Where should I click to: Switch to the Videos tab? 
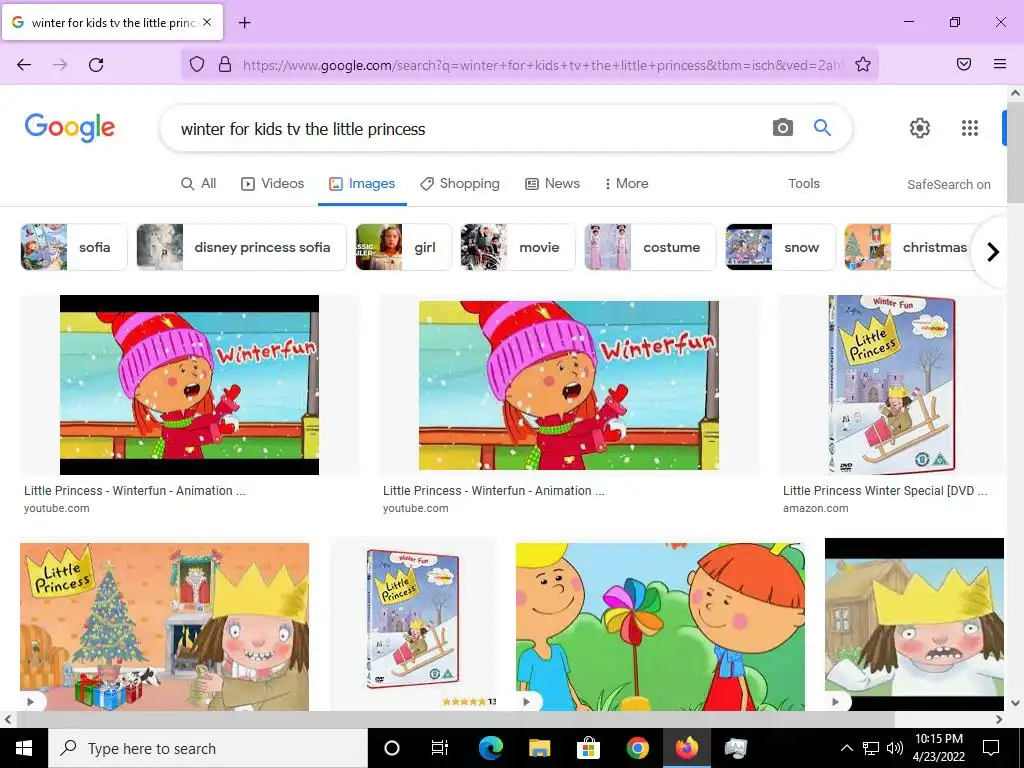[x=272, y=184]
